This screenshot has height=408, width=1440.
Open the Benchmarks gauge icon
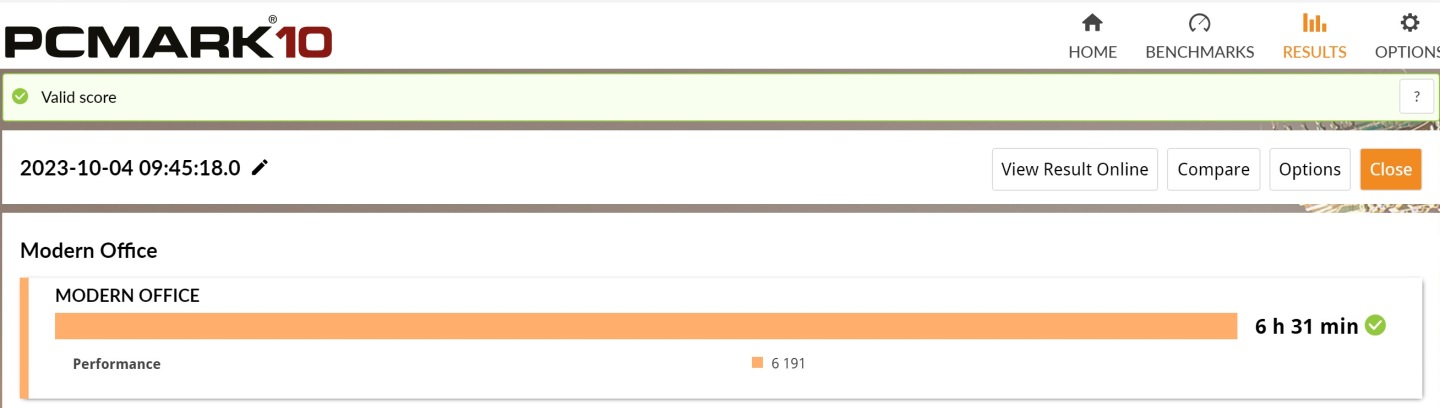coord(1199,22)
